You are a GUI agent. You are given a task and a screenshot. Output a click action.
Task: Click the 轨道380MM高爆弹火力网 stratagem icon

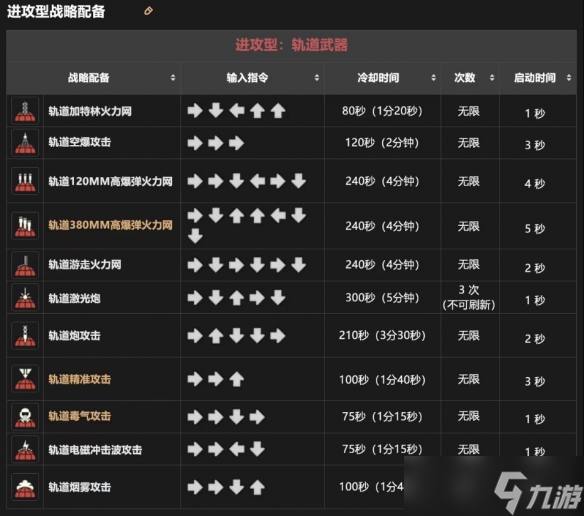point(25,226)
